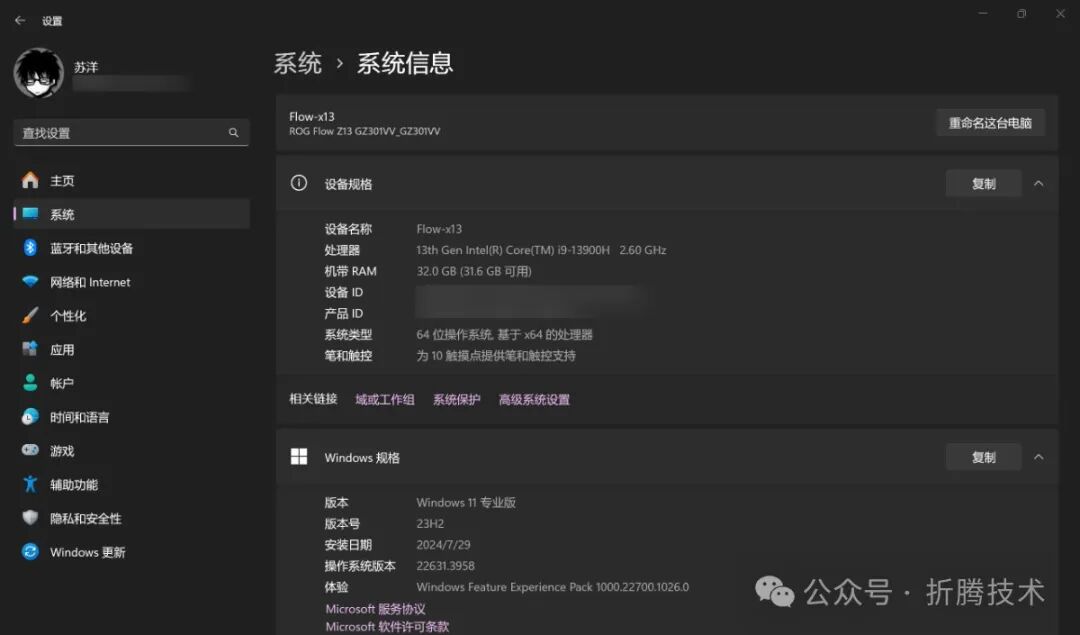This screenshot has width=1080, height=635.
Task: Click the 帐户 person icon
Action: tap(30, 383)
